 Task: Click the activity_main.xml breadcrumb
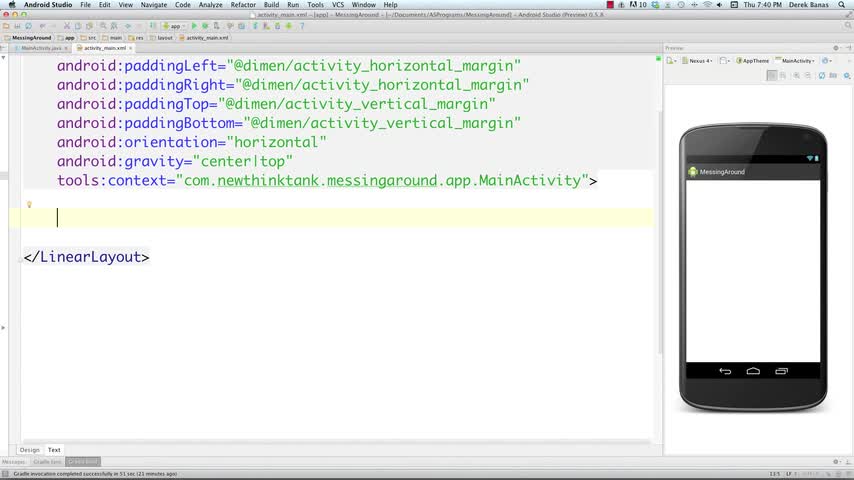204,38
